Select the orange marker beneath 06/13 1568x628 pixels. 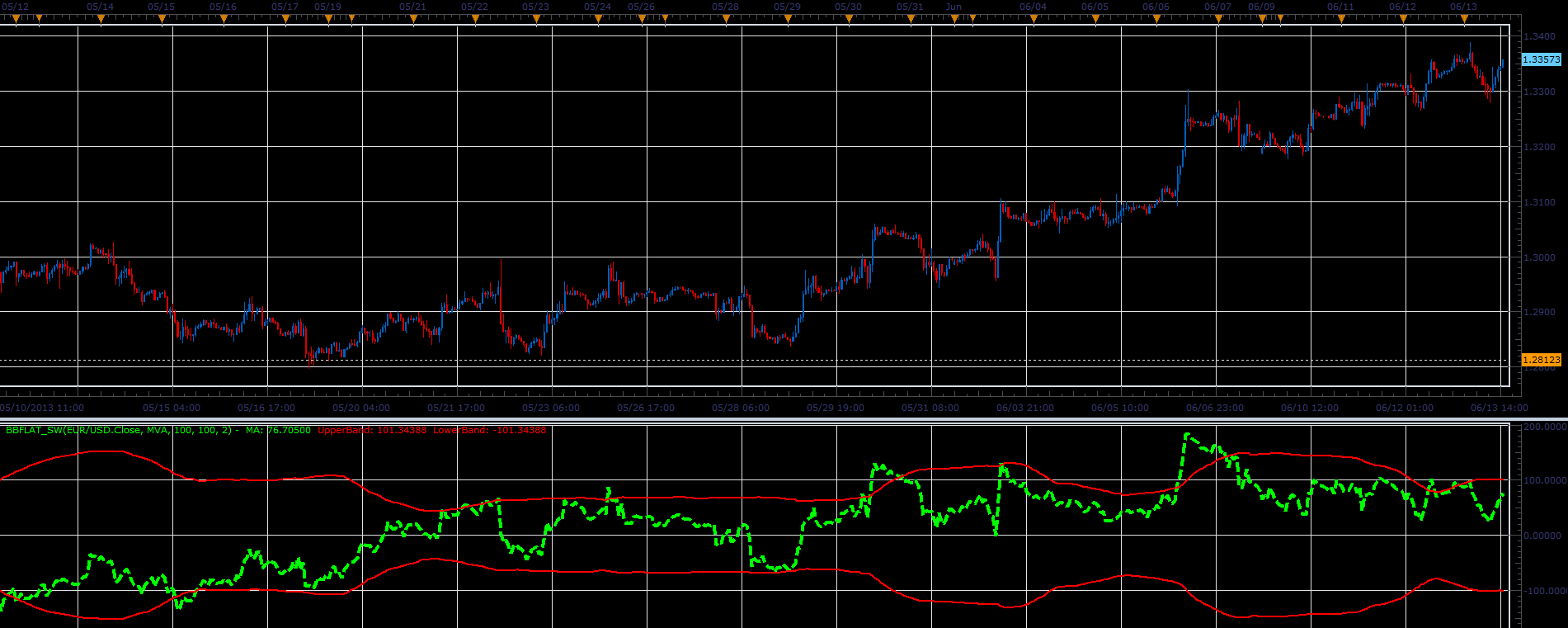pos(1464,18)
